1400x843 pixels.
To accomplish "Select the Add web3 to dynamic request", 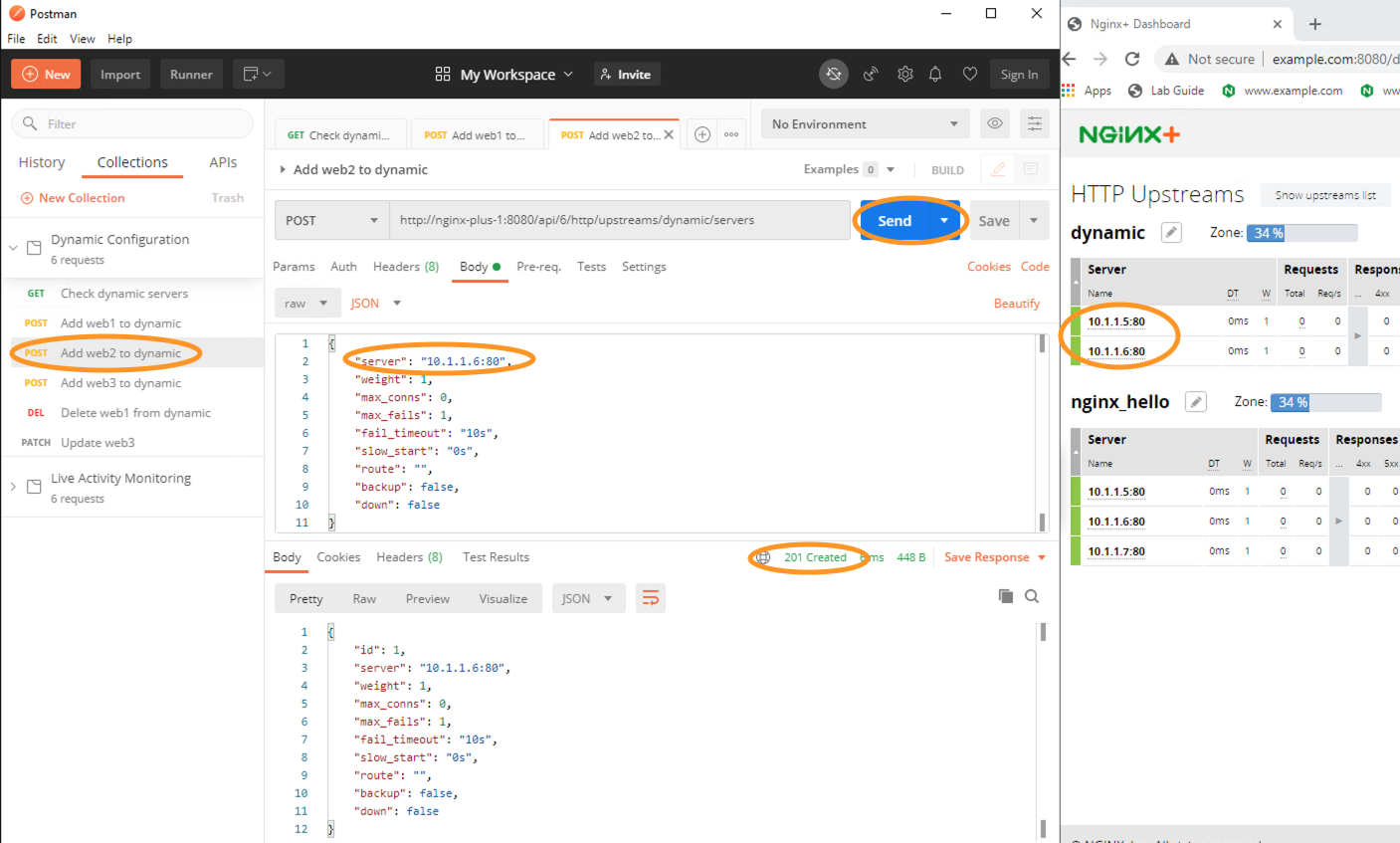I will tap(132, 383).
